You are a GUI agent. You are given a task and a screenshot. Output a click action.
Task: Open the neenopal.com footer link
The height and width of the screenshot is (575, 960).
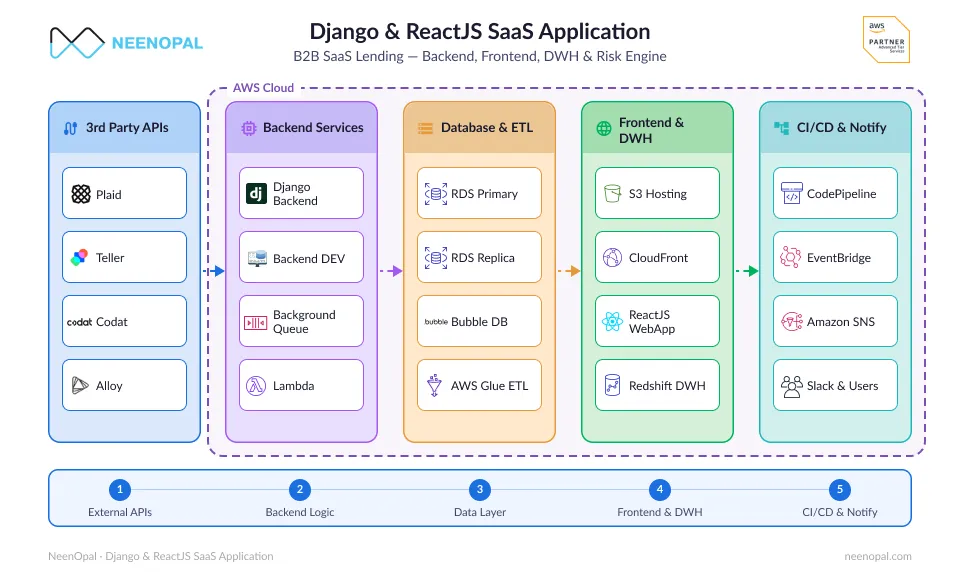tap(878, 556)
